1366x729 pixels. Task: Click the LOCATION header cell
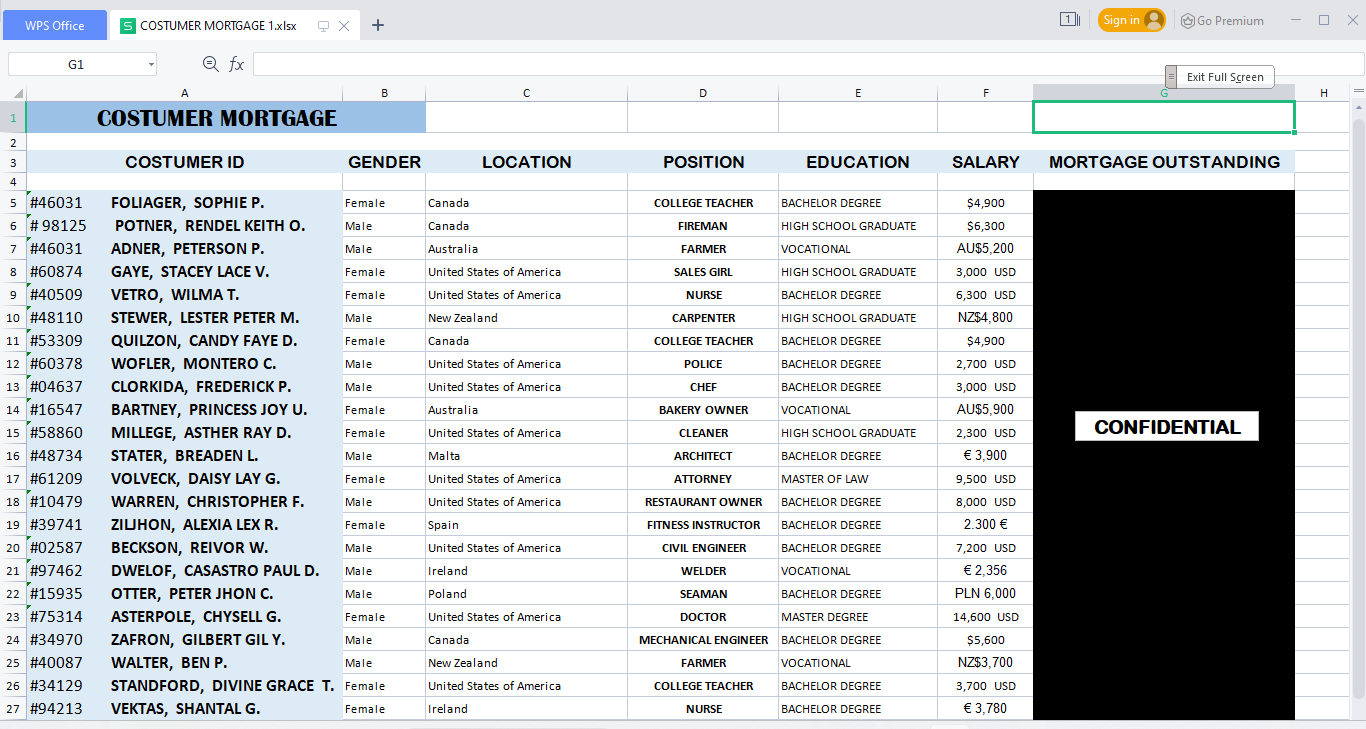pyautogui.click(x=526, y=162)
